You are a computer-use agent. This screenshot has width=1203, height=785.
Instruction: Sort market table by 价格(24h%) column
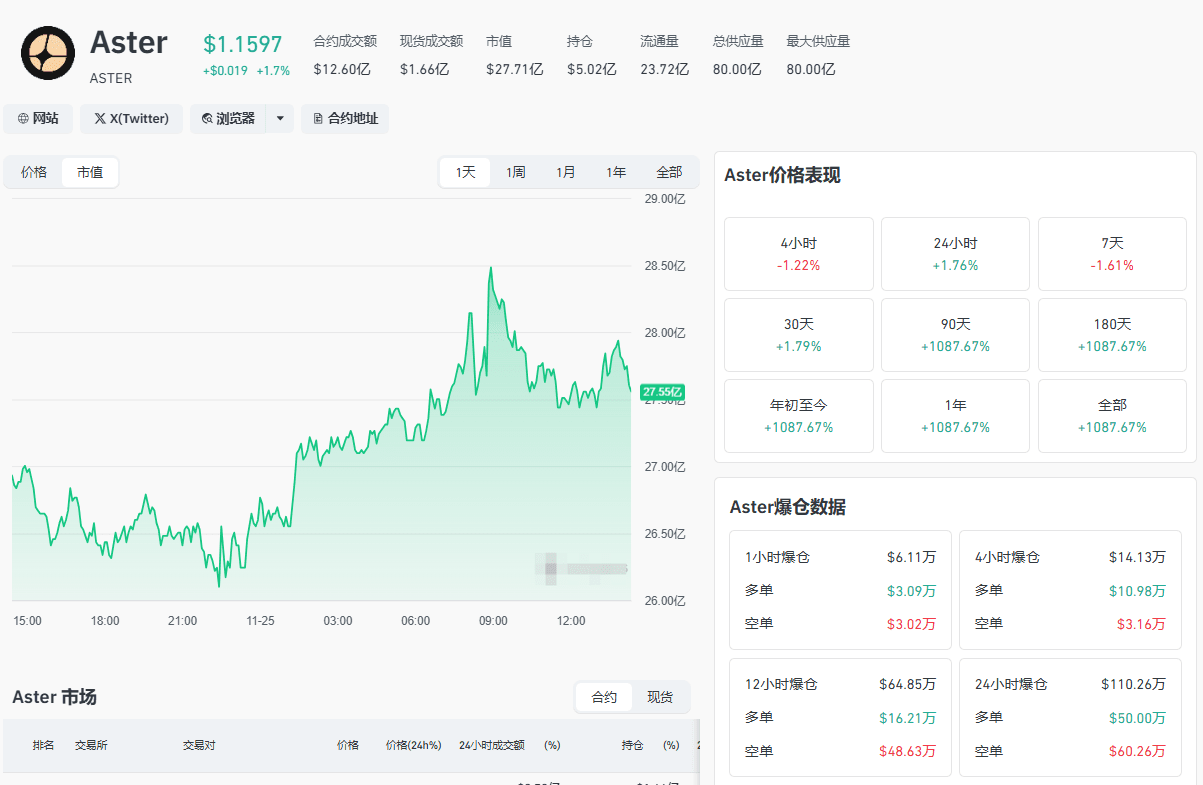click(413, 745)
